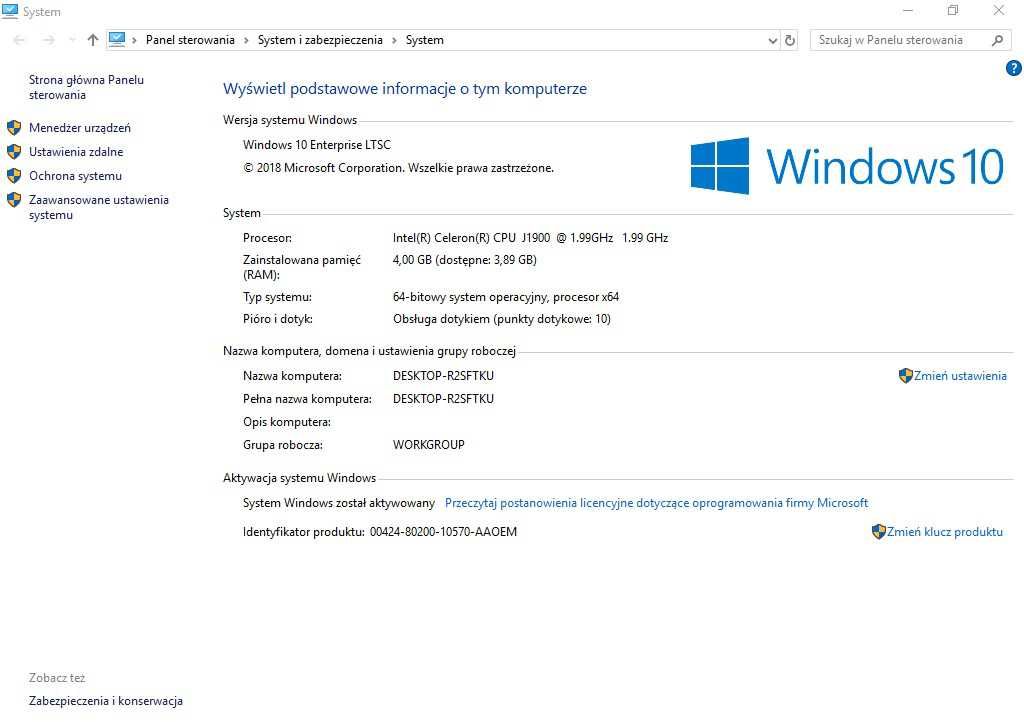Open the Panel sterowania breadcrumb
The width and height of the screenshot is (1024, 722).
pyautogui.click(x=190, y=40)
